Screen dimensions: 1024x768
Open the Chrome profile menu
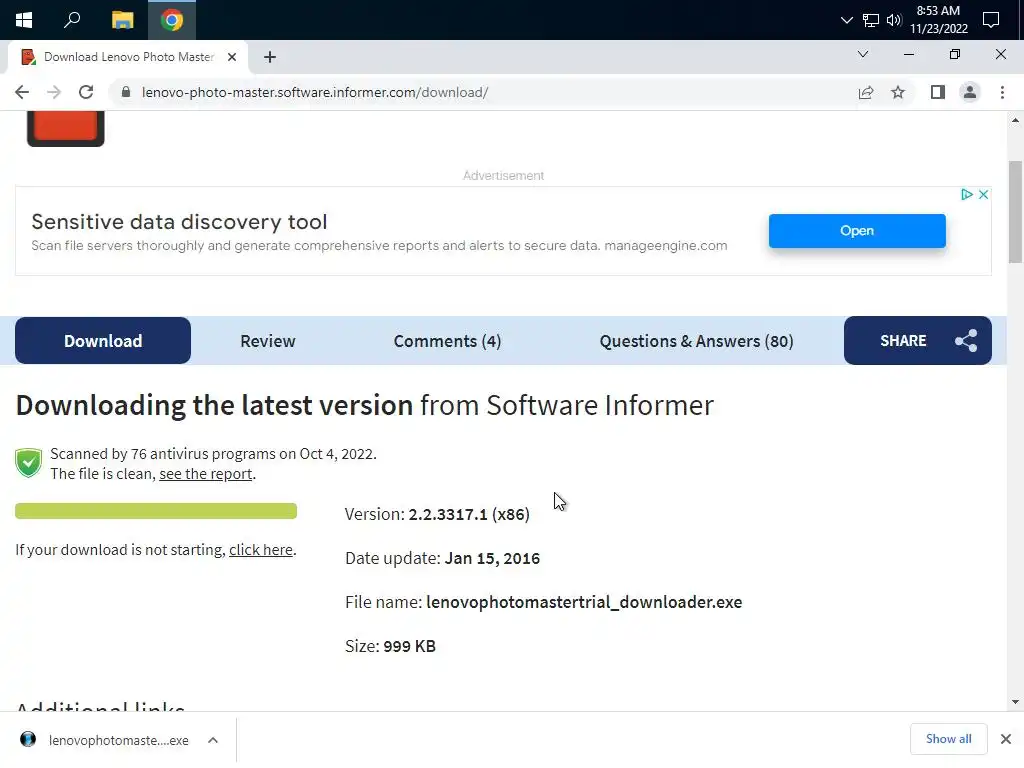click(970, 92)
